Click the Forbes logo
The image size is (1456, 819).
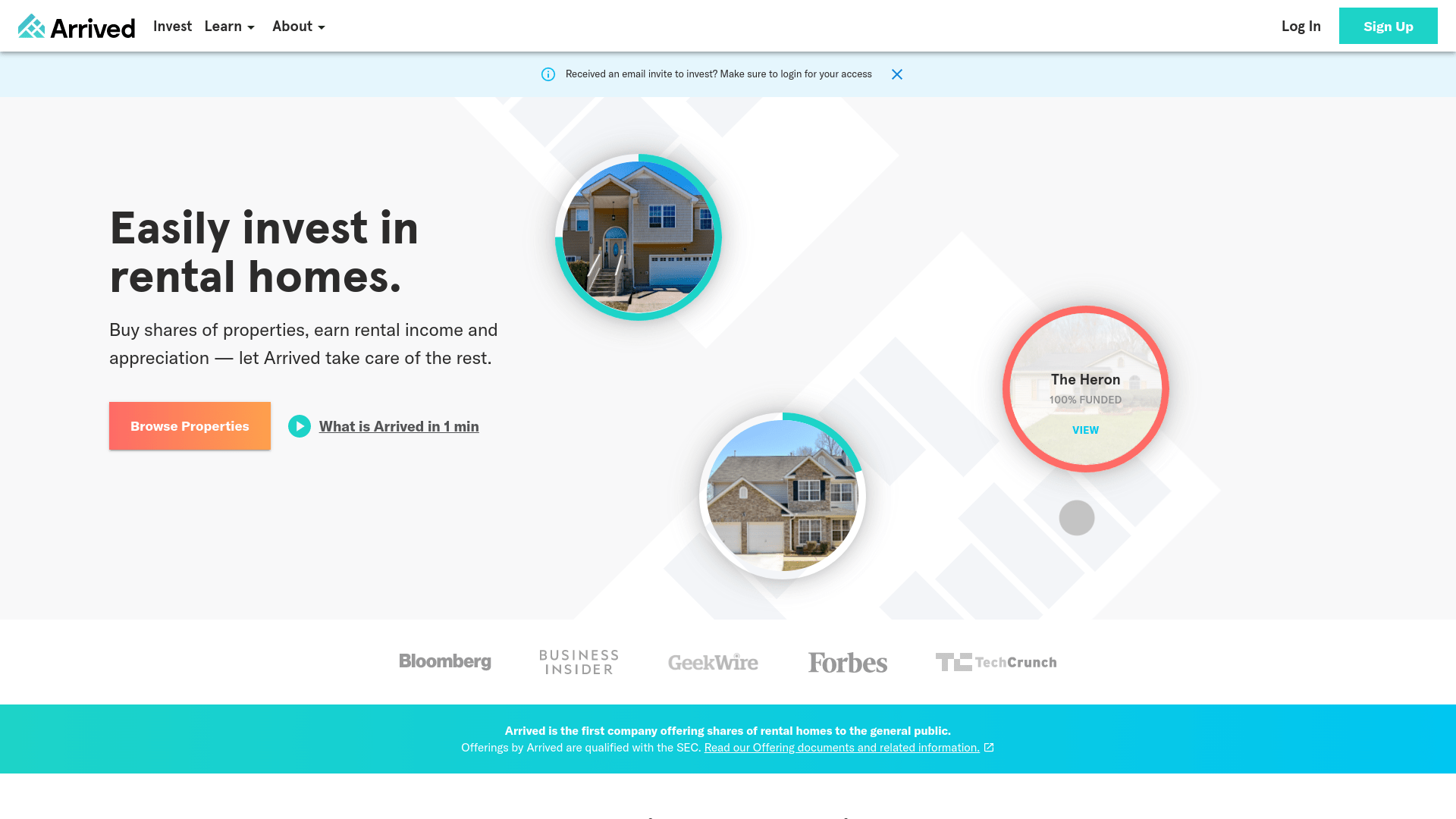pyautogui.click(x=848, y=662)
